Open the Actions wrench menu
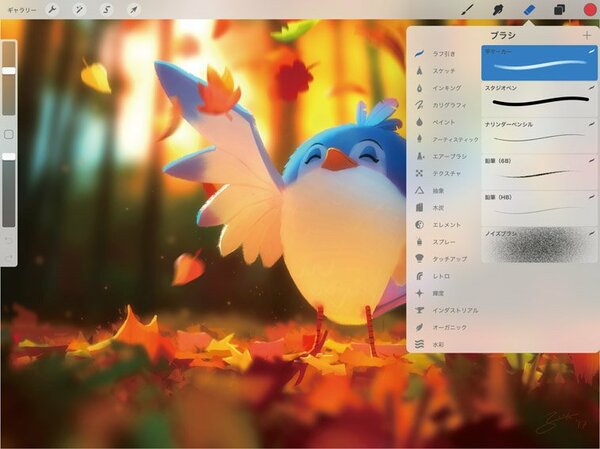 pos(52,9)
